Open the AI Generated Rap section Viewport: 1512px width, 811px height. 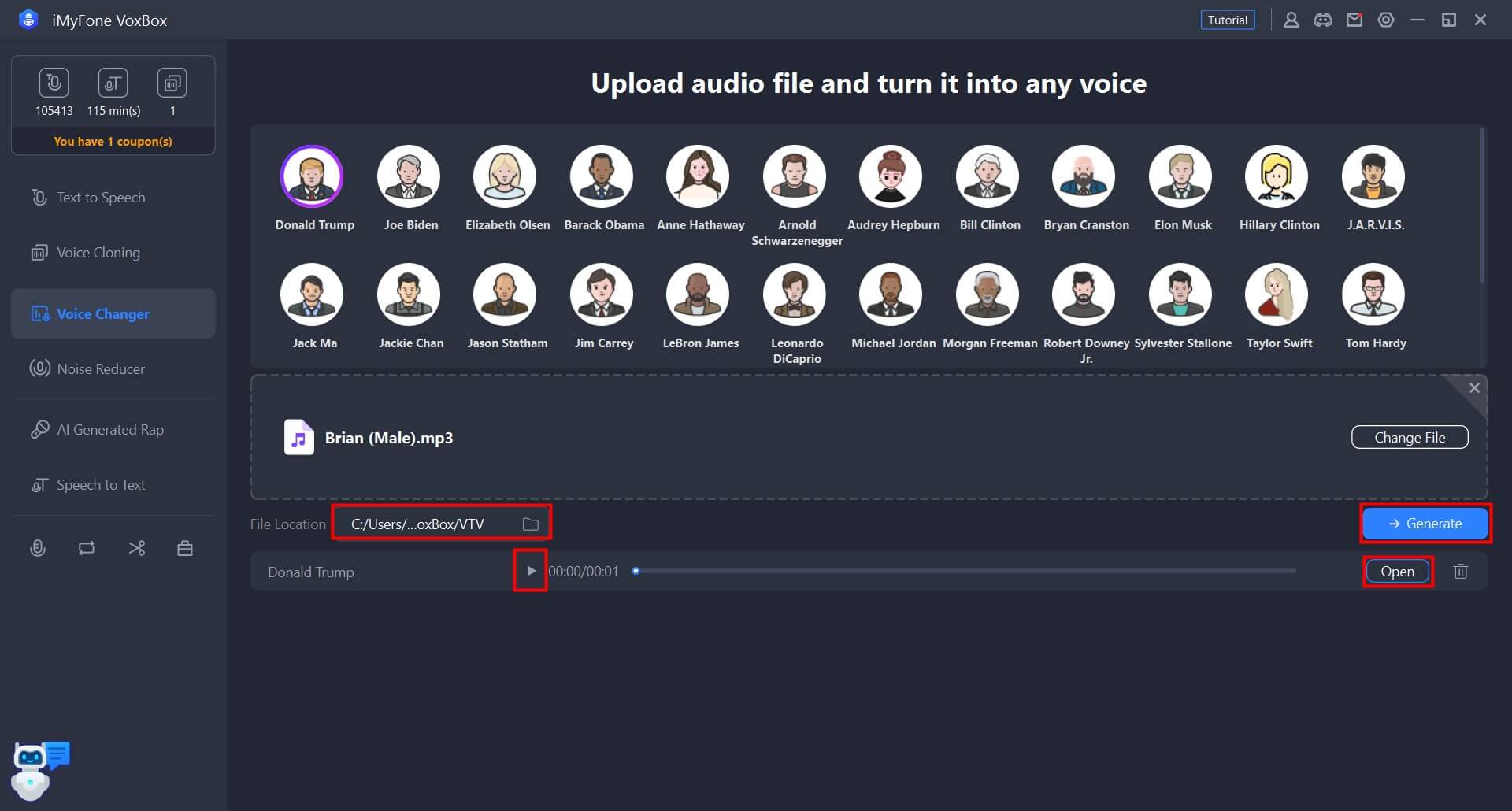click(113, 430)
